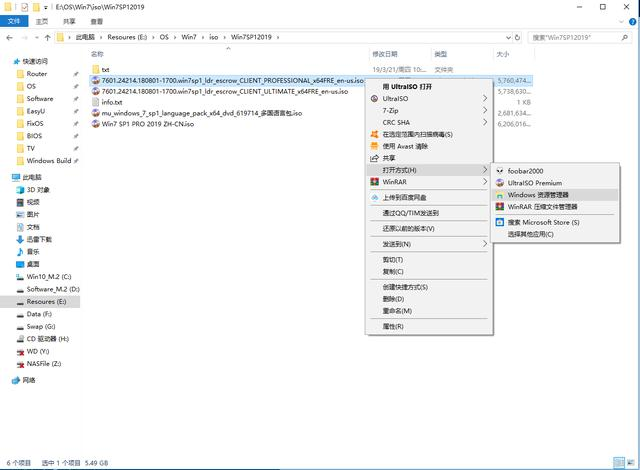Select the txt folder icon
The image size is (640, 470).
click(96, 69)
